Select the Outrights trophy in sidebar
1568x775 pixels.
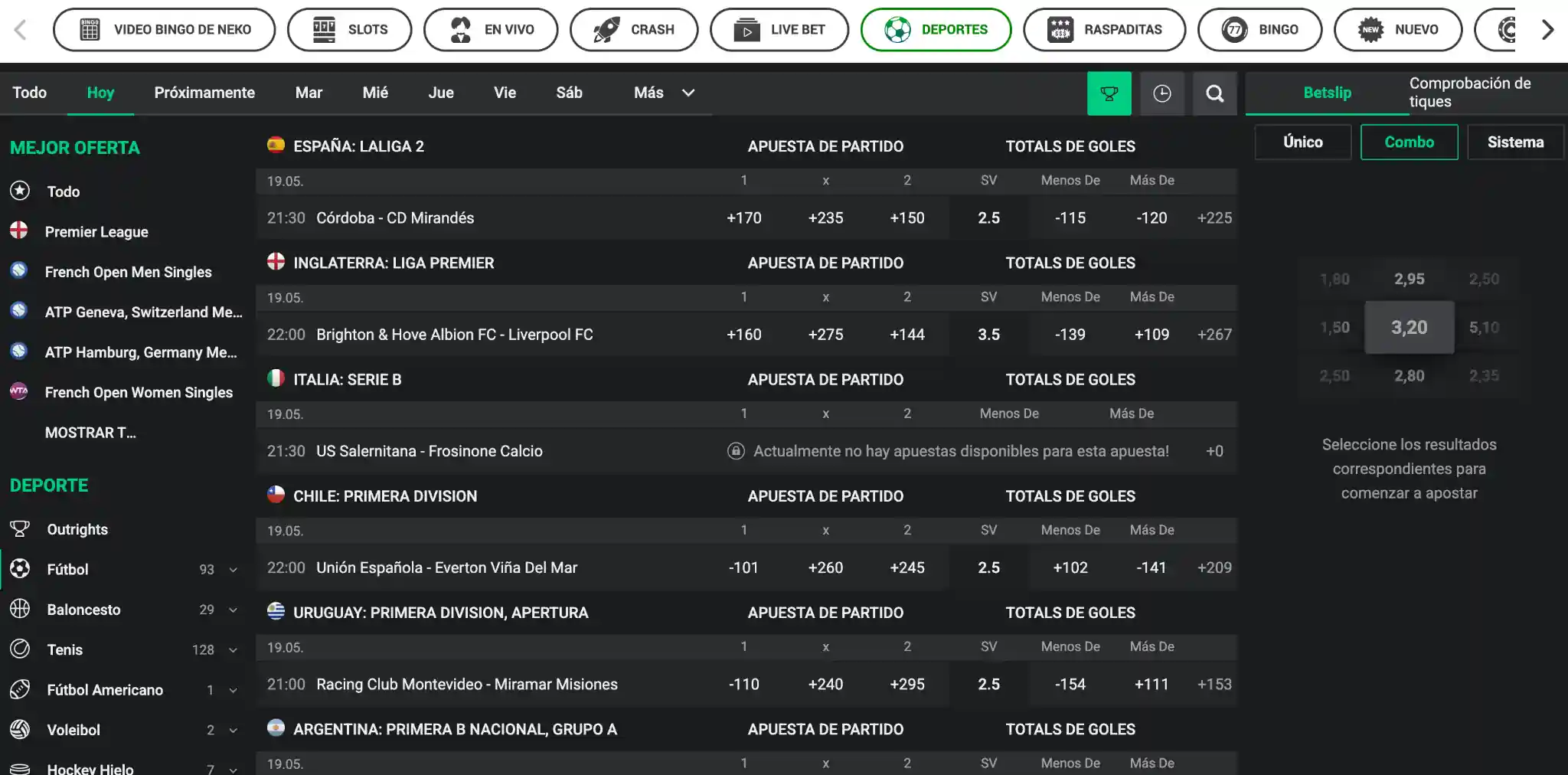21,528
